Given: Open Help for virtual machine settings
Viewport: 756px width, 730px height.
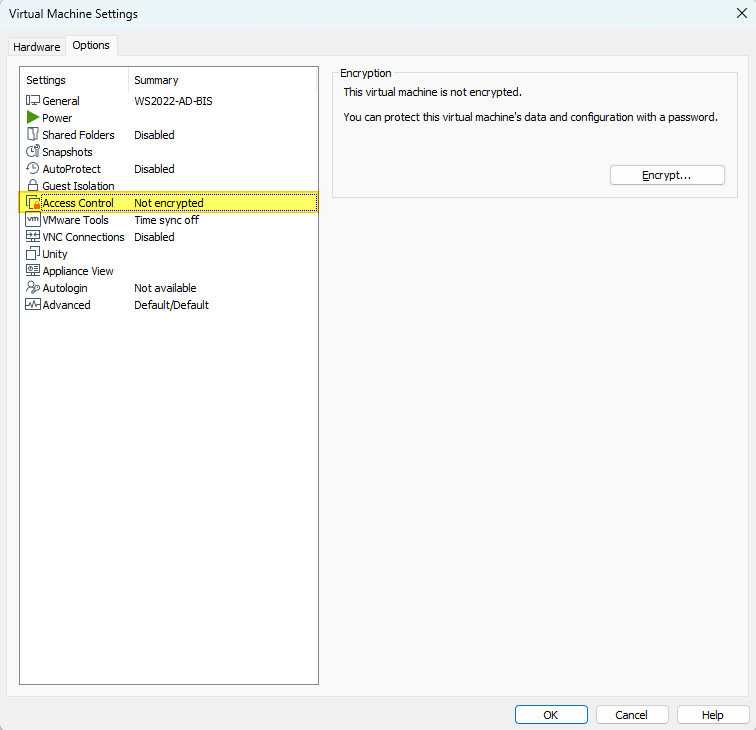Looking at the screenshot, I should point(713,715).
